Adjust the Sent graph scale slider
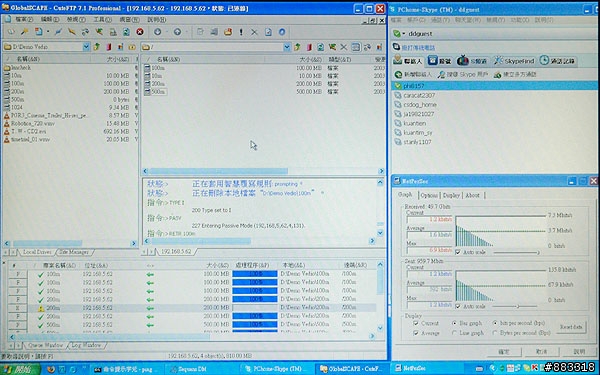This screenshot has width=600, height=375. (x=515, y=306)
